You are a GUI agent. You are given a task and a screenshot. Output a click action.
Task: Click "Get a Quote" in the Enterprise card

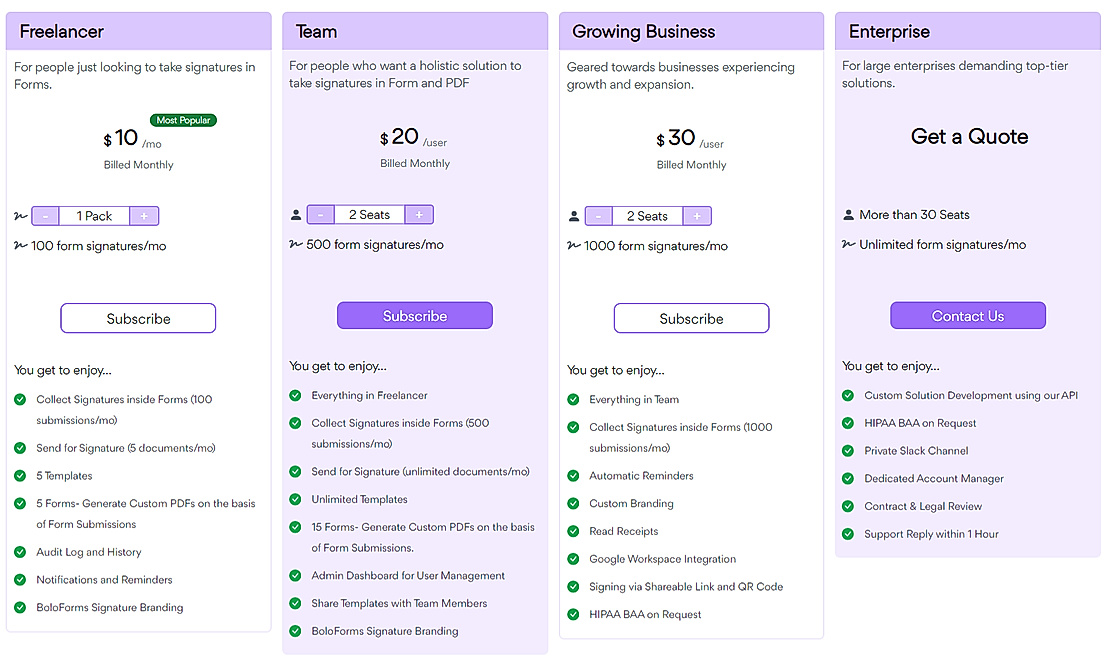coord(967,137)
